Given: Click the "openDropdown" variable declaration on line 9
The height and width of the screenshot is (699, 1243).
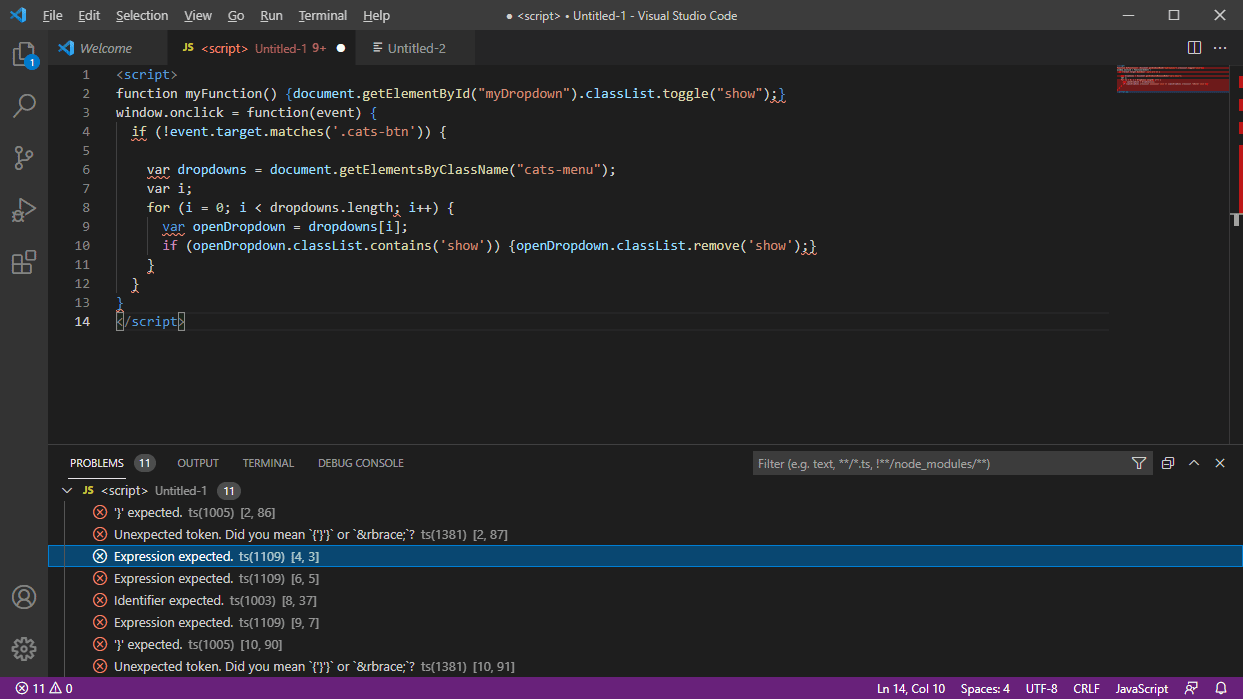Looking at the screenshot, I should pyautogui.click(x=239, y=227).
